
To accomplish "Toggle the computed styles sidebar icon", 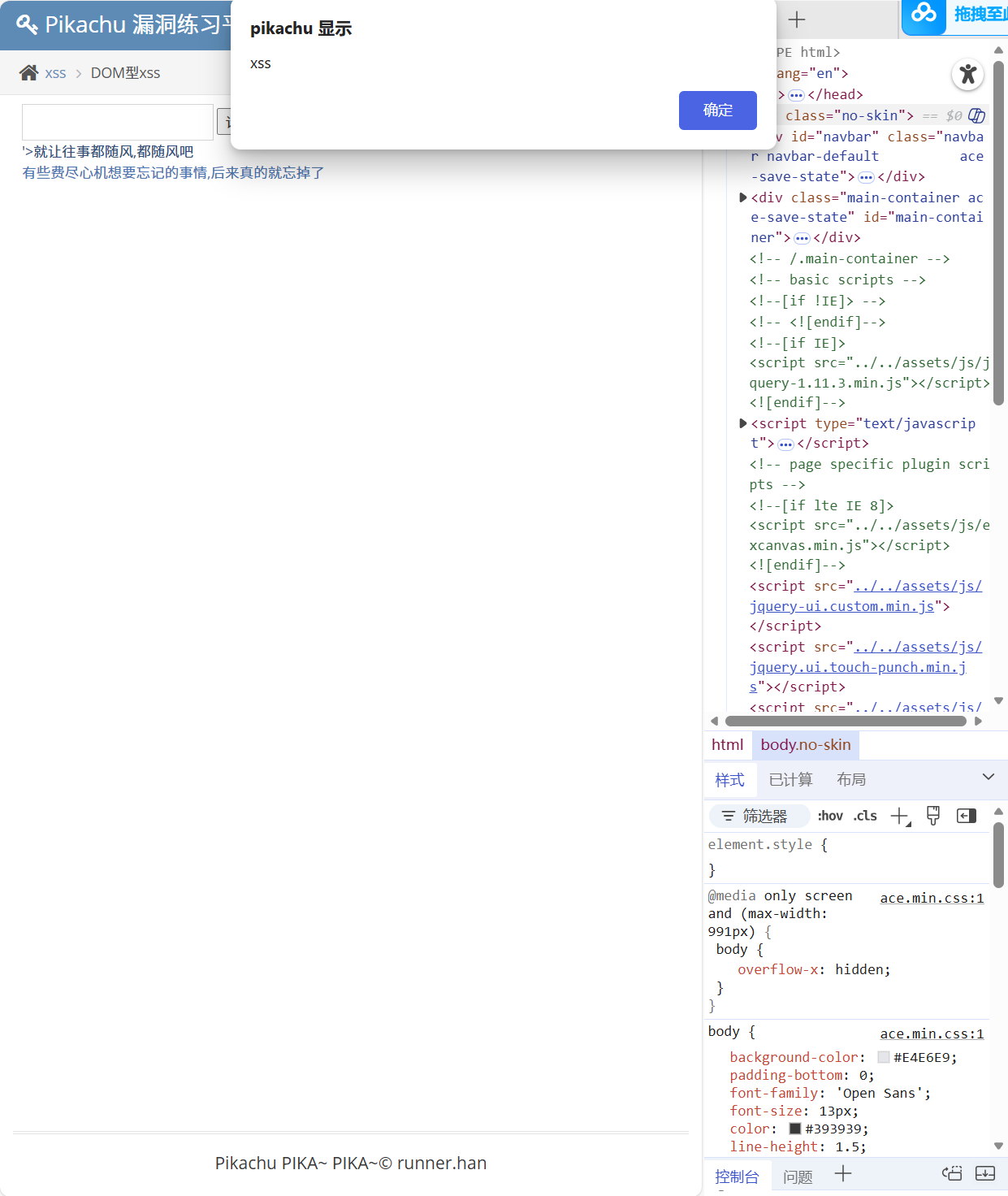I will tap(967, 816).
